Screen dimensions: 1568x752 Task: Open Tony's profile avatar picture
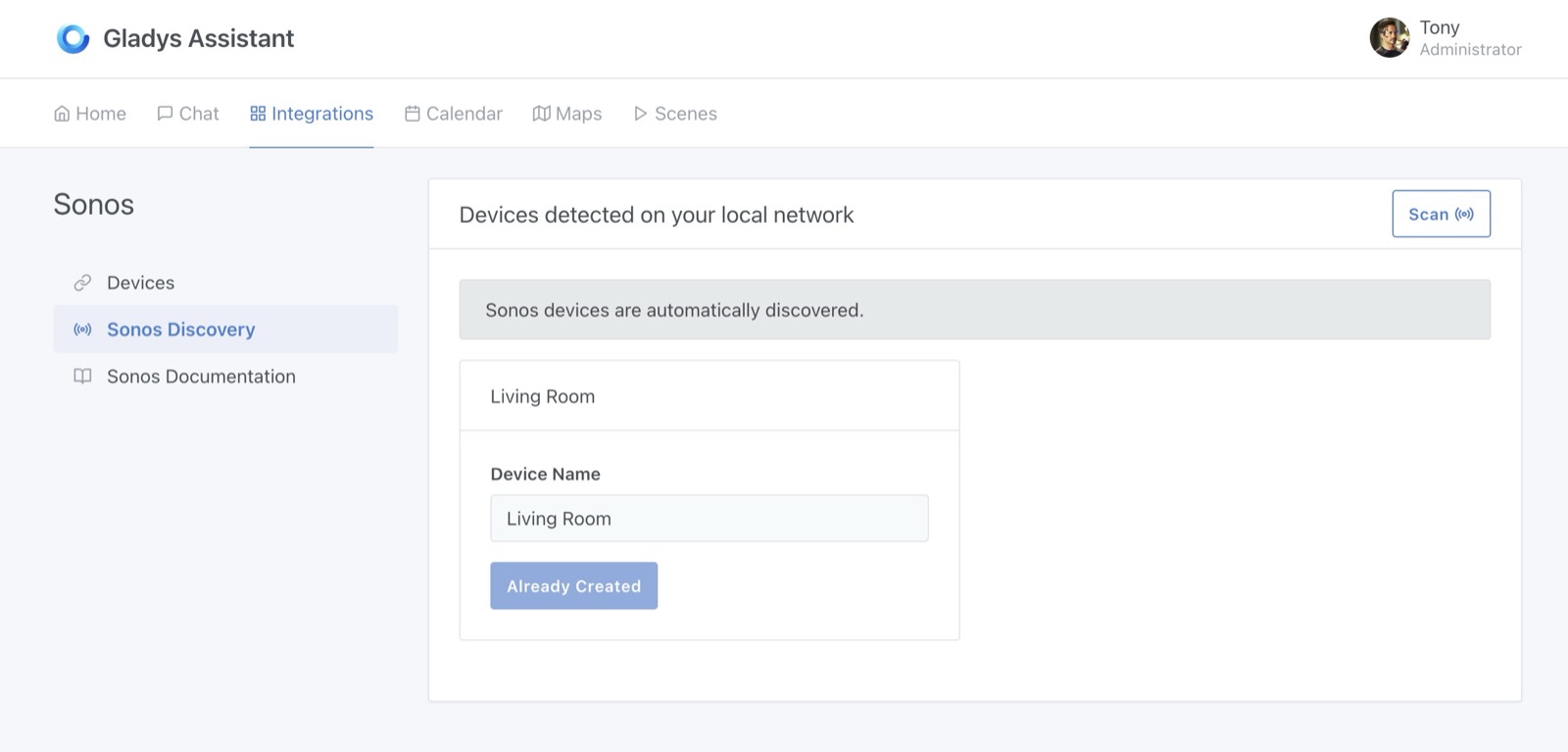(1389, 38)
